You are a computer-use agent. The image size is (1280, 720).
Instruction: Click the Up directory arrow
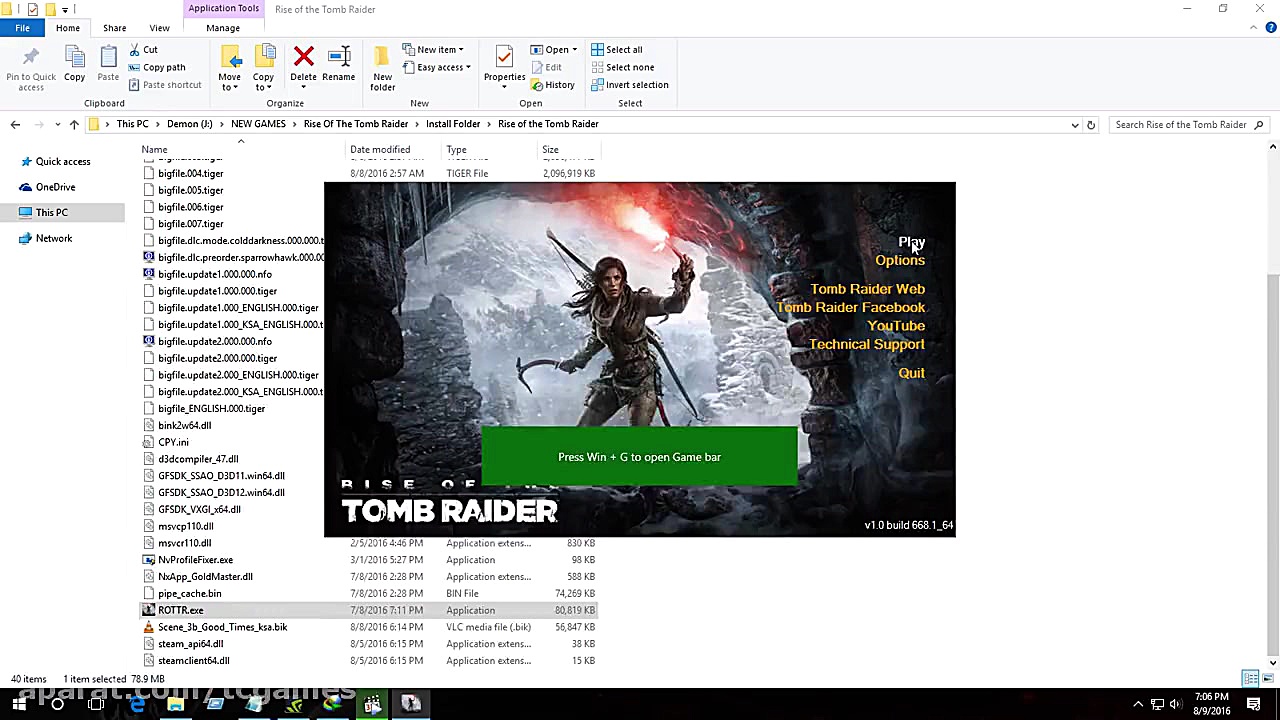point(74,125)
